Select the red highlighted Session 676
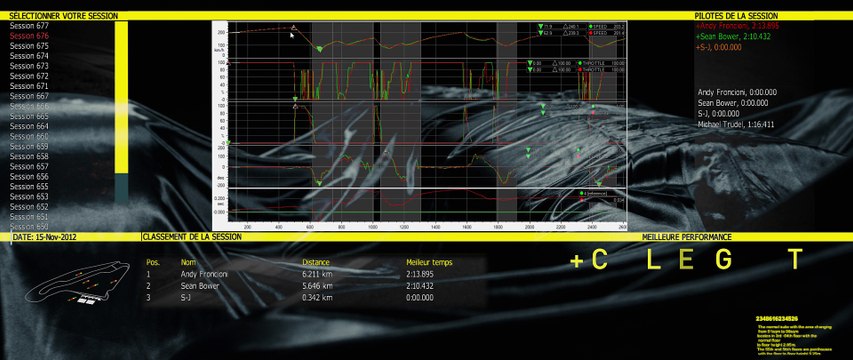853x360 pixels. 29,36
